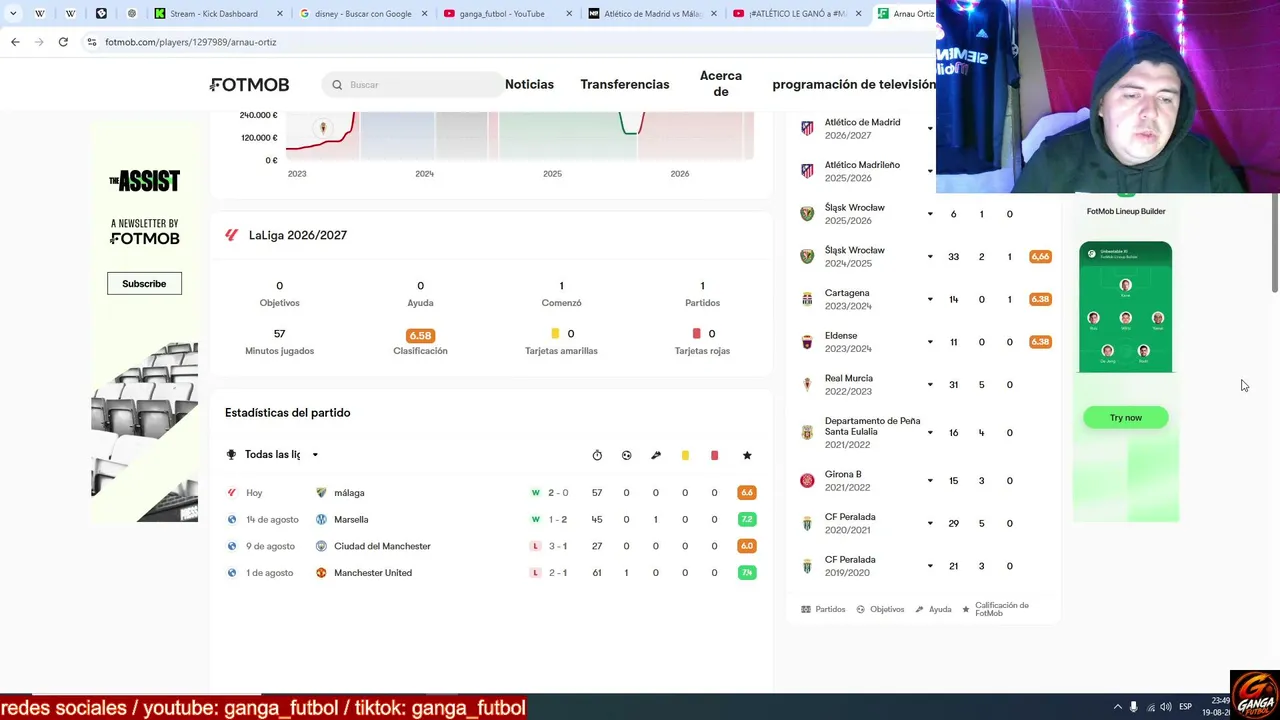Click the Cartagena crest

(x=807, y=299)
